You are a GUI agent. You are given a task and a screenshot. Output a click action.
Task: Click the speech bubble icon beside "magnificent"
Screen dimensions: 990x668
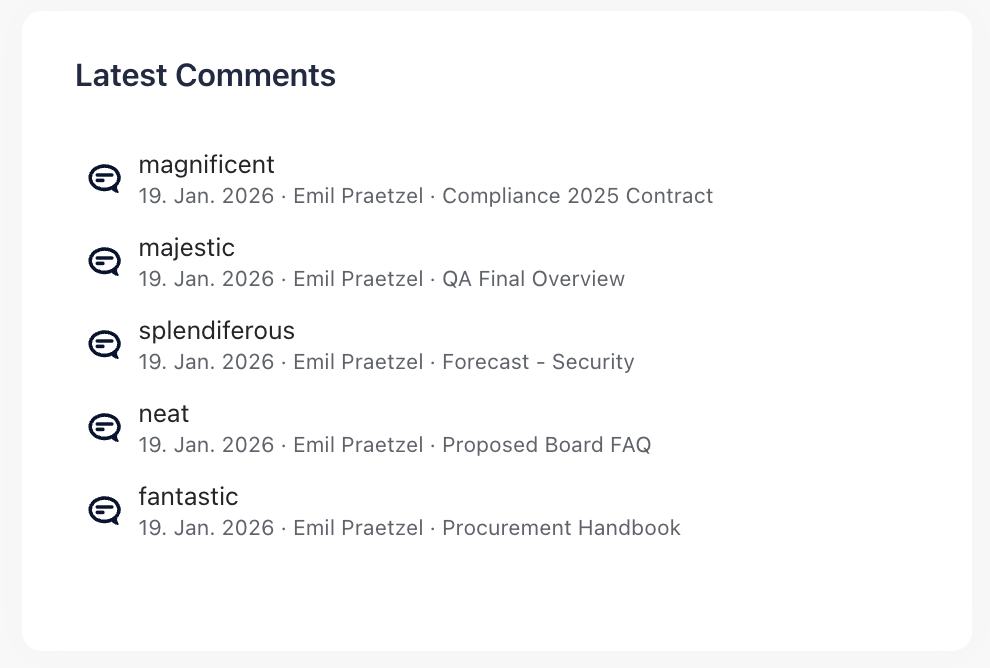104,178
